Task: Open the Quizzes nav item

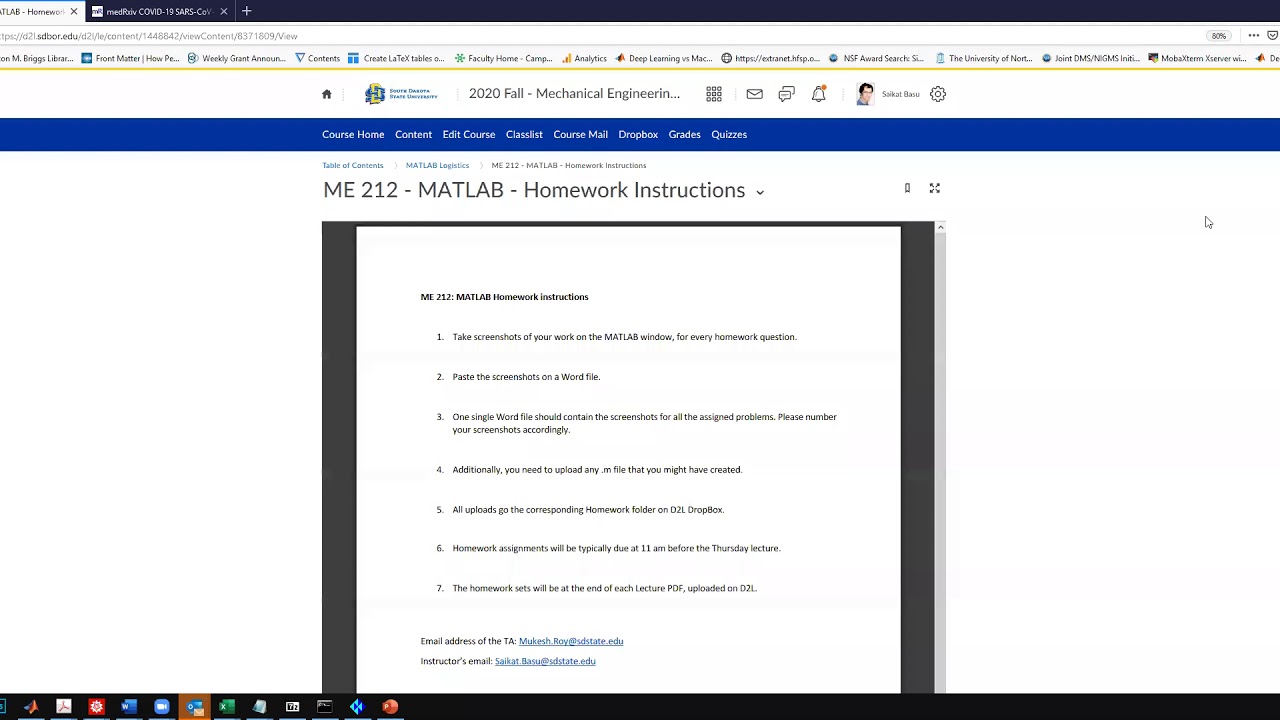Action: [x=729, y=134]
